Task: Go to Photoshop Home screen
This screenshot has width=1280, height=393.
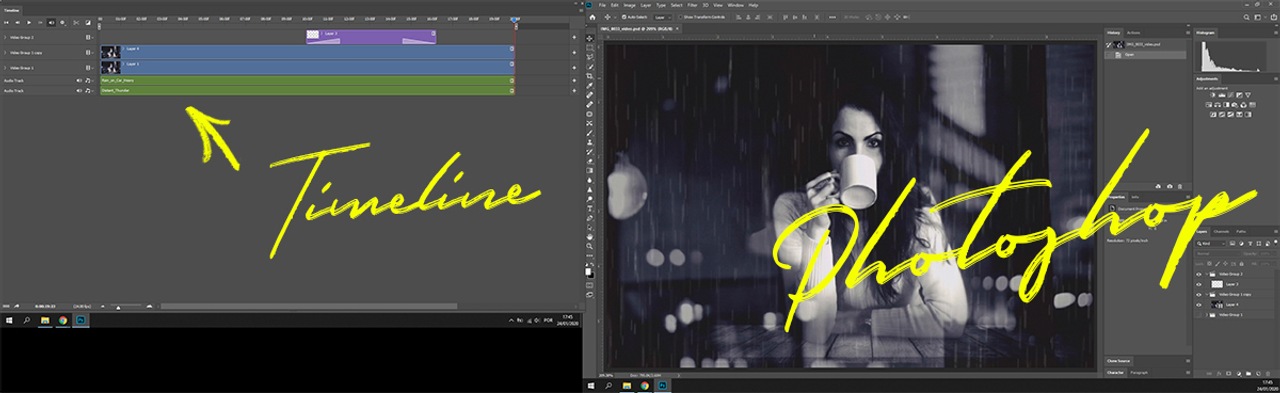Action: (x=592, y=17)
